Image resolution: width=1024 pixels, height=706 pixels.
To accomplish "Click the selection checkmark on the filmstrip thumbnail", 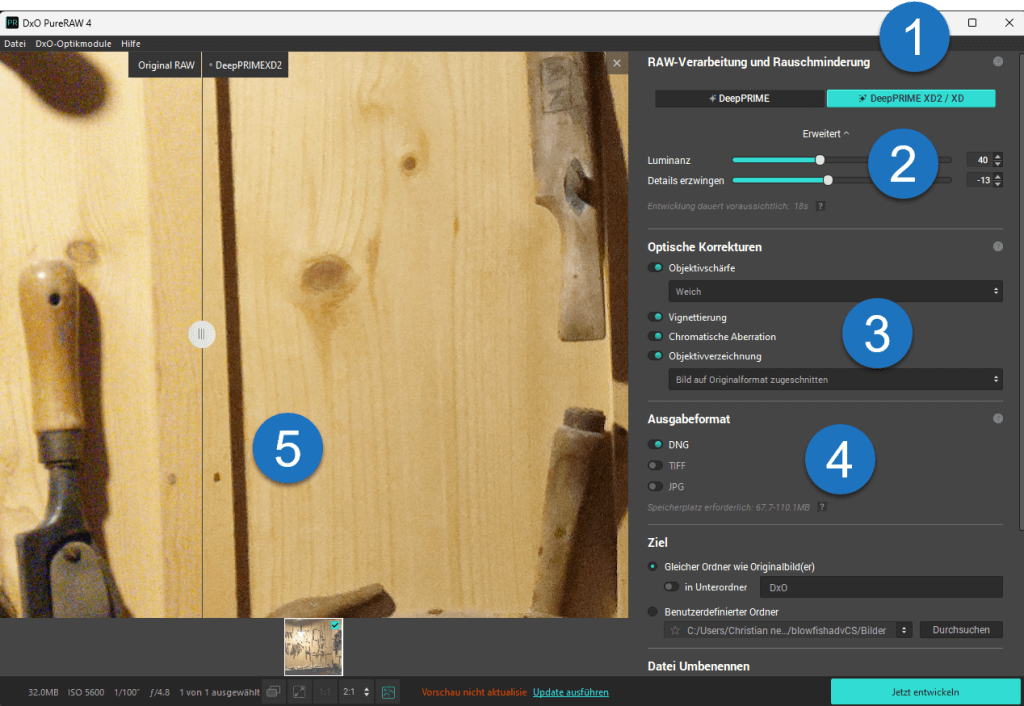I will 336,625.
